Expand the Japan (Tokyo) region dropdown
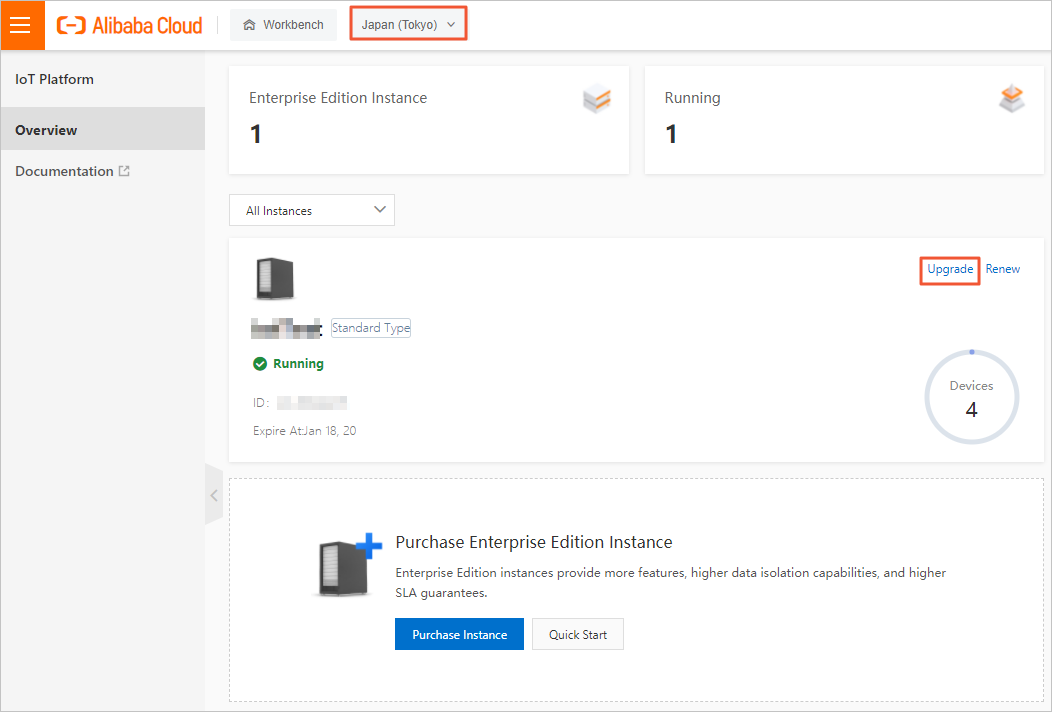The height and width of the screenshot is (712, 1052). tap(408, 25)
